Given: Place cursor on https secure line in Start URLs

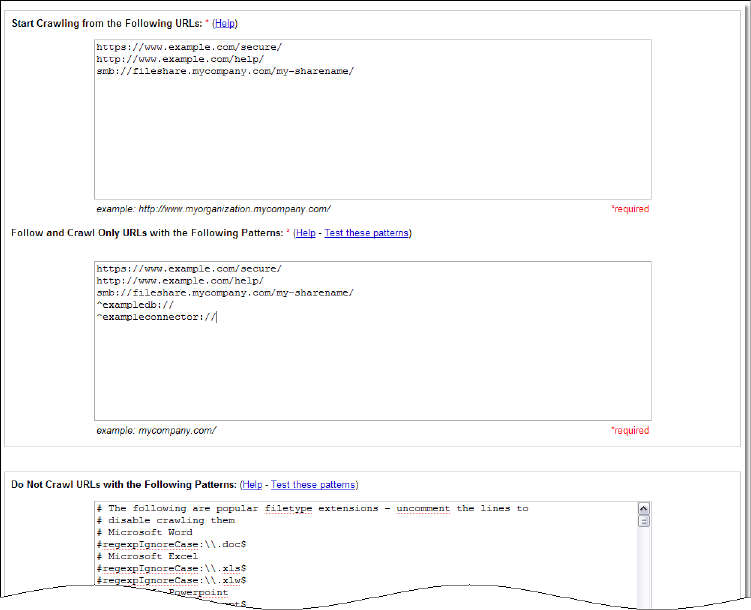Looking at the screenshot, I should (x=189, y=47).
